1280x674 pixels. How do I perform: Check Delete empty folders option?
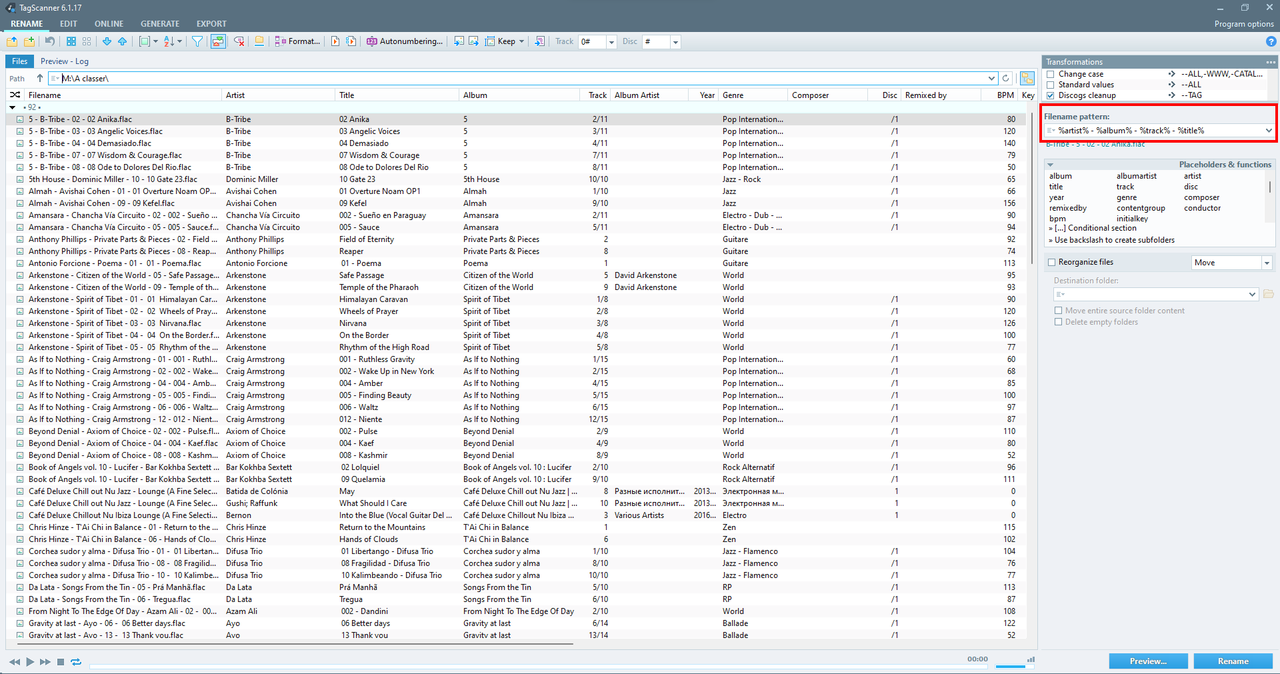[x=1058, y=322]
